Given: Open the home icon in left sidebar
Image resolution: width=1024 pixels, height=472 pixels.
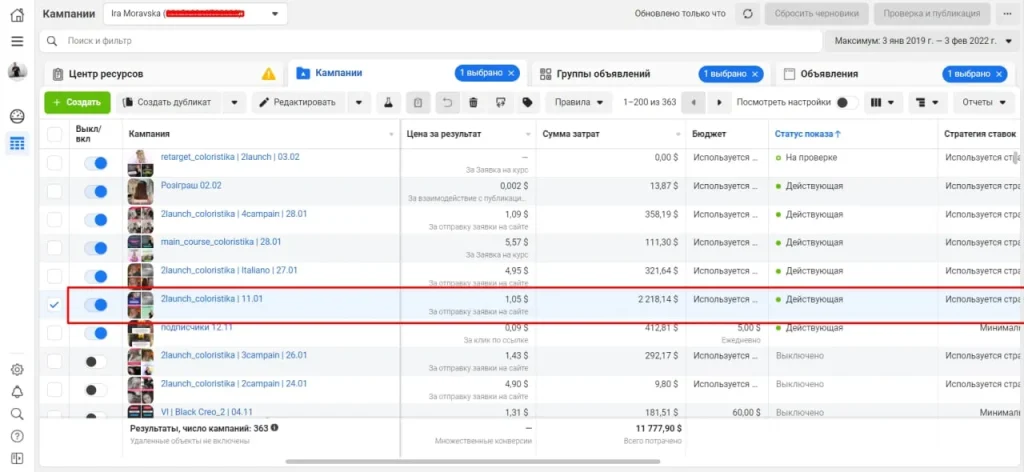Looking at the screenshot, I should [17, 14].
